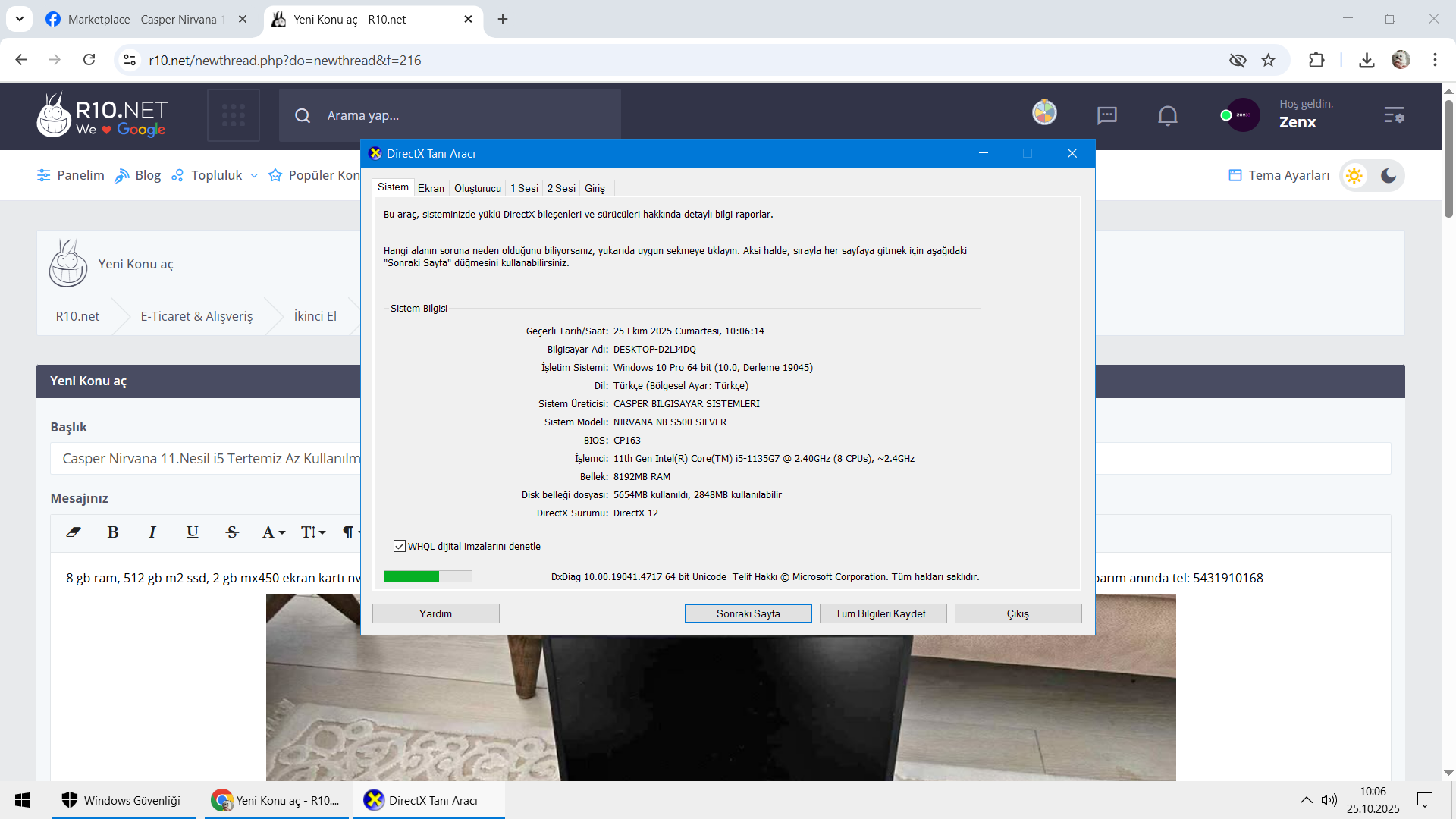Open the font color dropdown
This screenshot has height=819, width=1456.
274,532
